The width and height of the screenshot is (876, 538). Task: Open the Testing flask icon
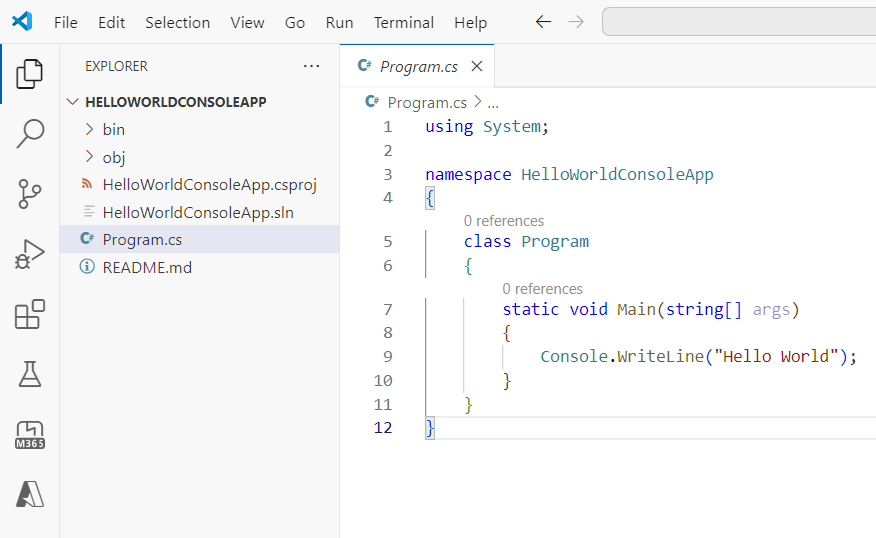tap(30, 375)
